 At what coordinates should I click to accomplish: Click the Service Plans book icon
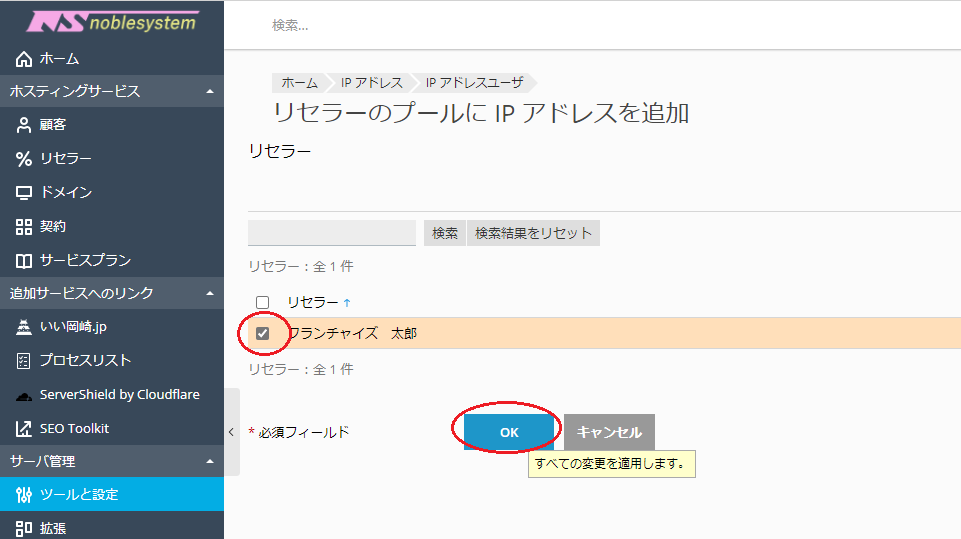coord(24,261)
